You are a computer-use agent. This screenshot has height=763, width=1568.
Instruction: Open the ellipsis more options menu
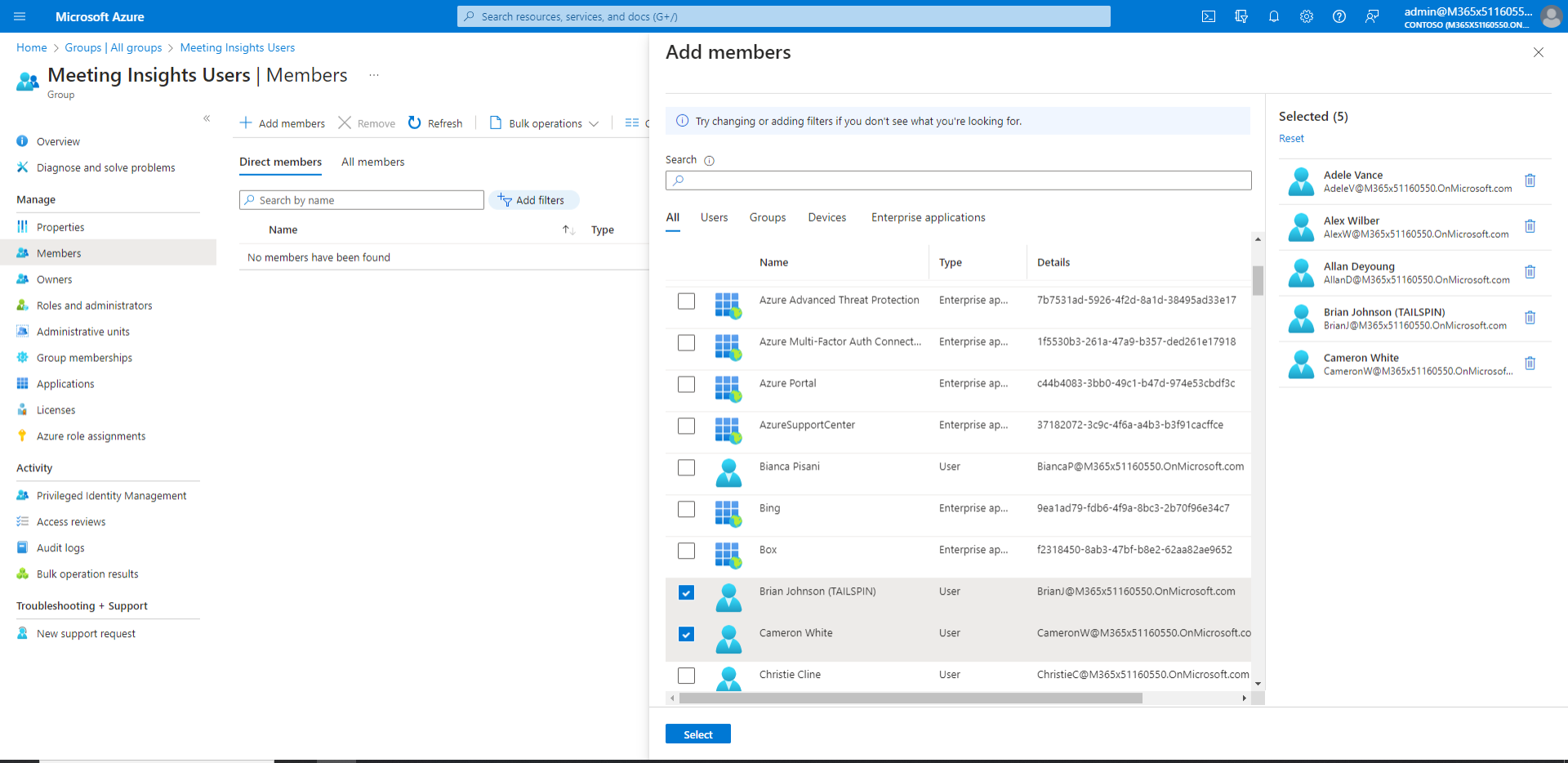click(374, 75)
